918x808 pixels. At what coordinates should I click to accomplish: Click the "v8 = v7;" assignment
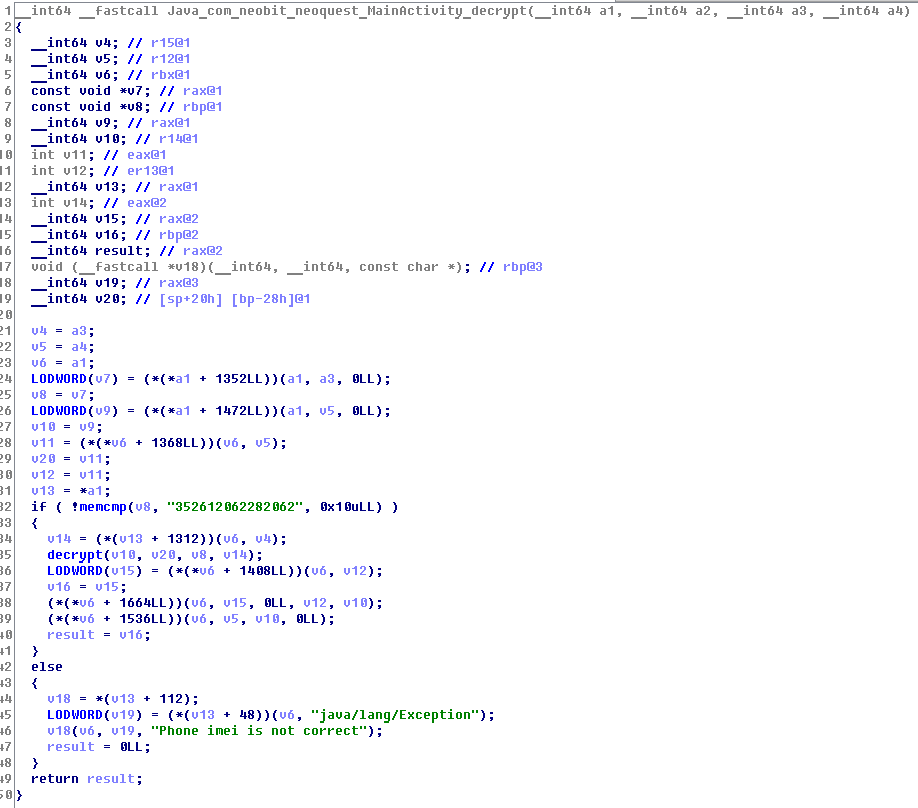tap(63, 395)
